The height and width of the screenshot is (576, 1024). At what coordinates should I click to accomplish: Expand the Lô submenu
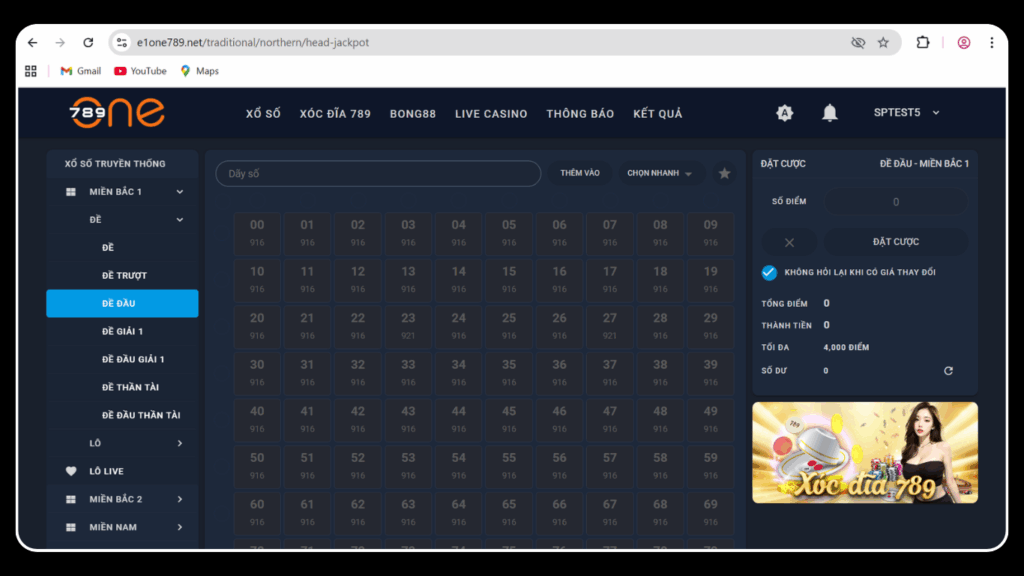pyautogui.click(x=180, y=443)
